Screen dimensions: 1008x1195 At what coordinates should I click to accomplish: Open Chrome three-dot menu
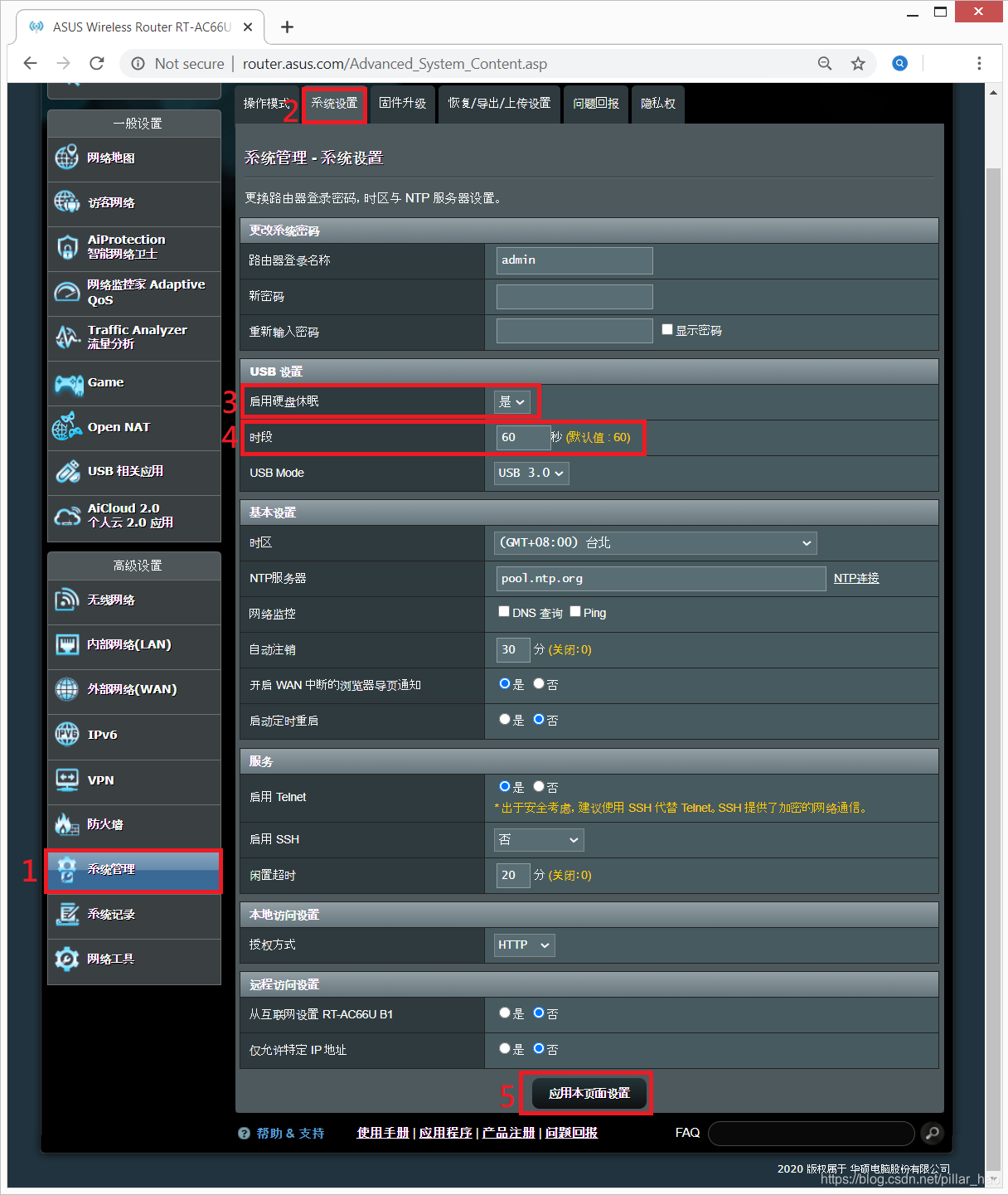point(979,64)
